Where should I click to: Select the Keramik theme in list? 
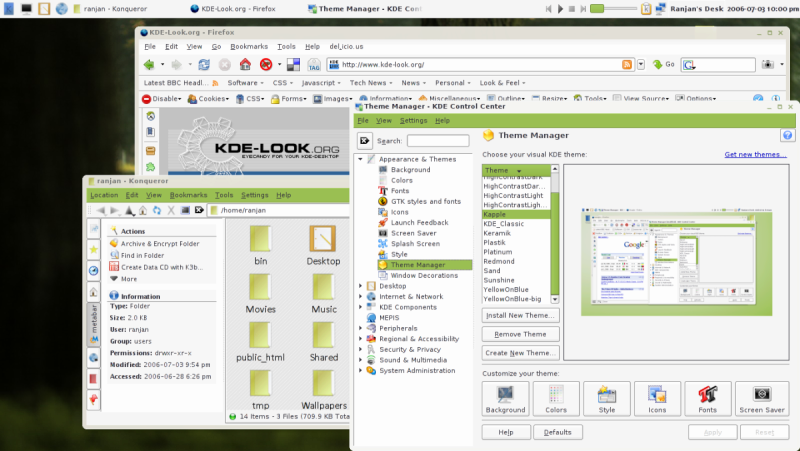(x=497, y=233)
